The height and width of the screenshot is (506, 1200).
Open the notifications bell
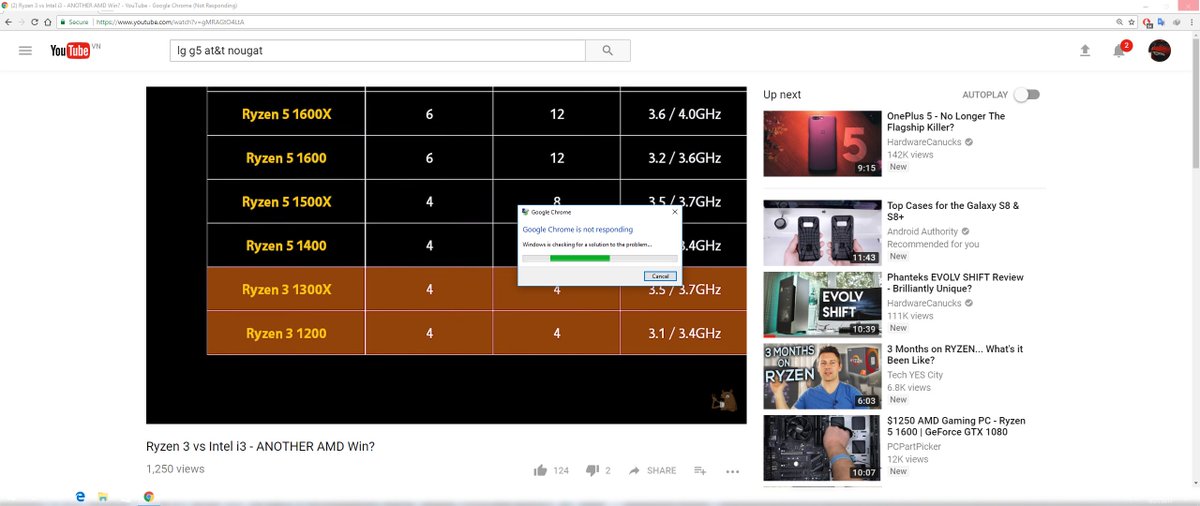(1120, 50)
